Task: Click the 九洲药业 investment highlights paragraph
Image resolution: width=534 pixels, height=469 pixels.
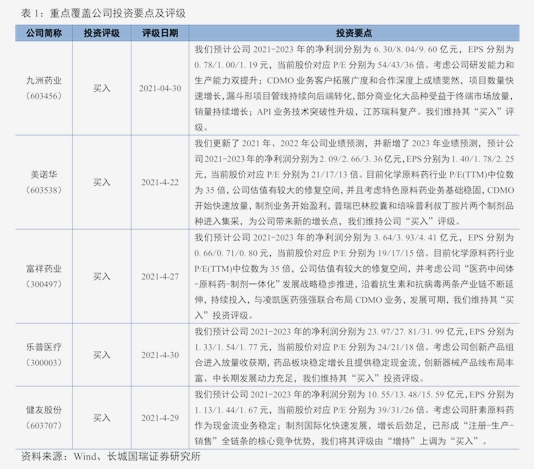Action: 354,88
